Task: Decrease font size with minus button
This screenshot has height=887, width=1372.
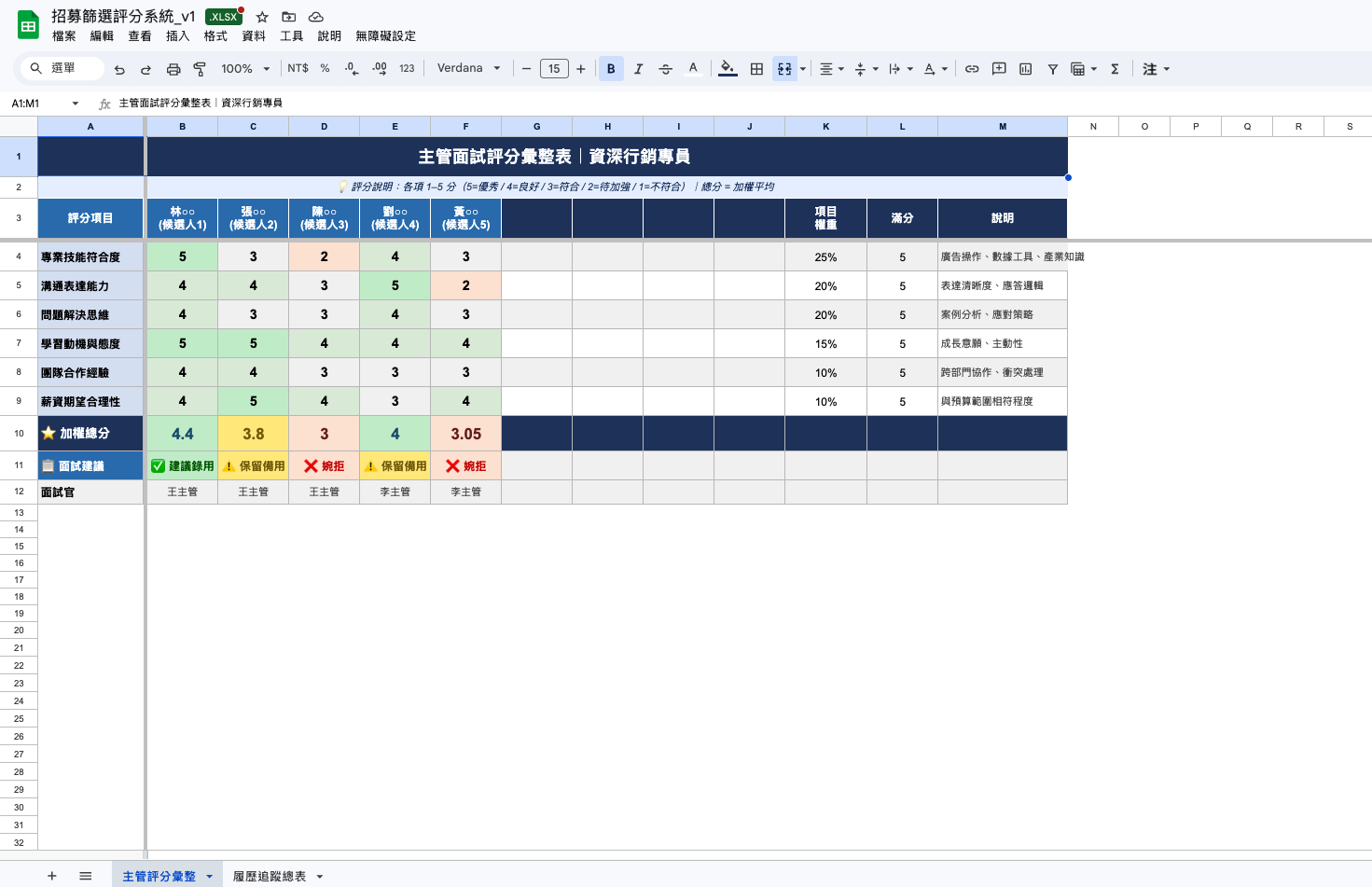Action: pos(526,69)
